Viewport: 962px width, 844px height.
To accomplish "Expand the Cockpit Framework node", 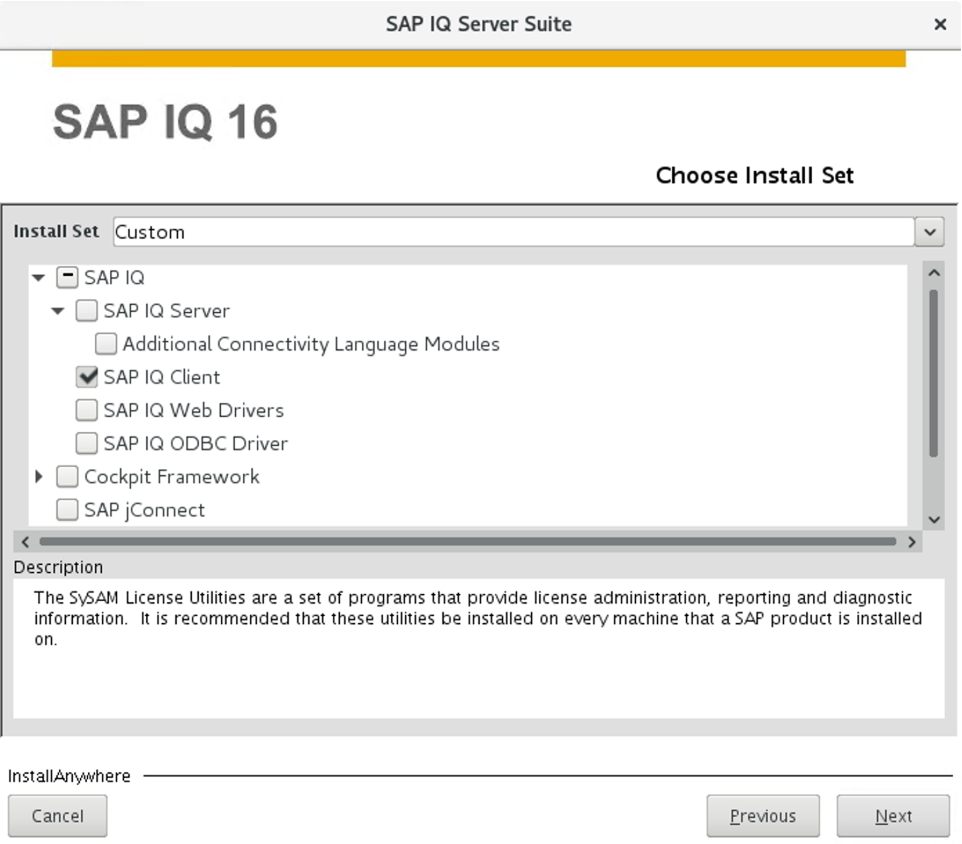I will [39, 477].
